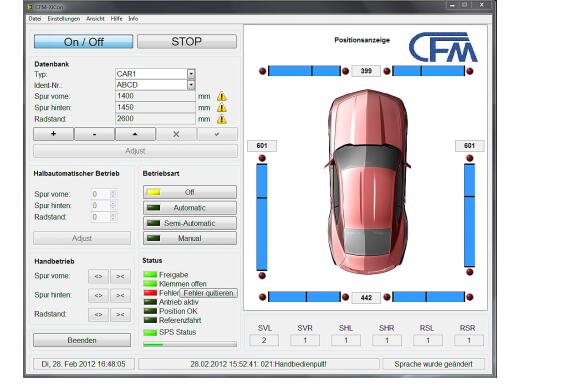Click the checkmark confirm icon button
568x386 pixels.
click(x=217, y=134)
